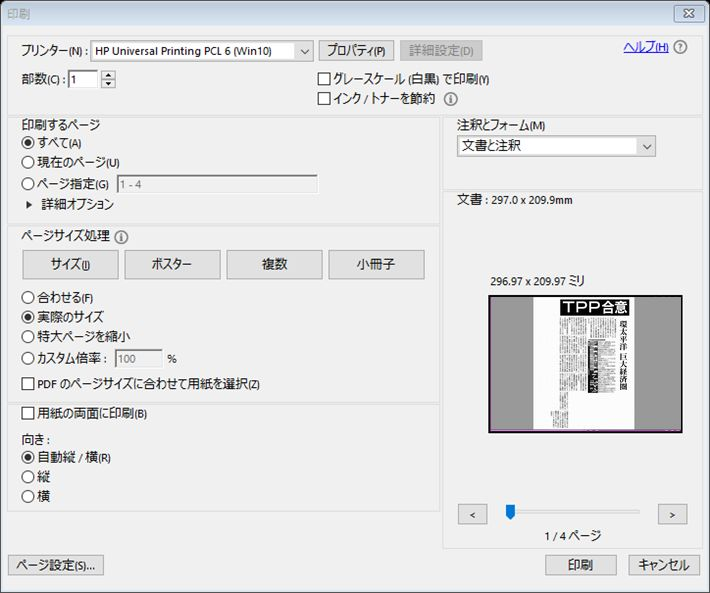
Task: Switch to the ポスター page sizing mode
Action: click(172, 265)
